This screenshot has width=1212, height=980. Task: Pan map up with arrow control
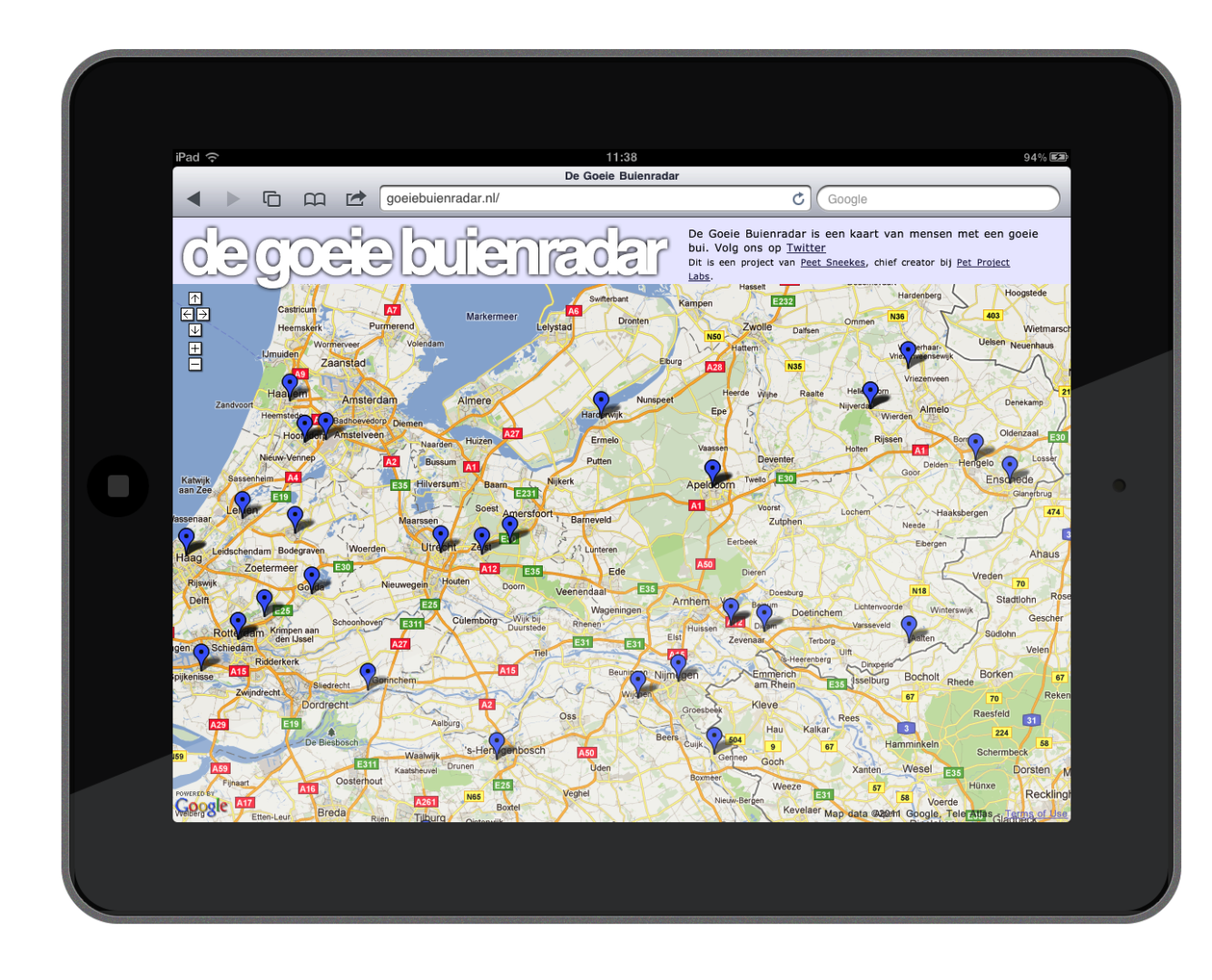click(x=195, y=299)
